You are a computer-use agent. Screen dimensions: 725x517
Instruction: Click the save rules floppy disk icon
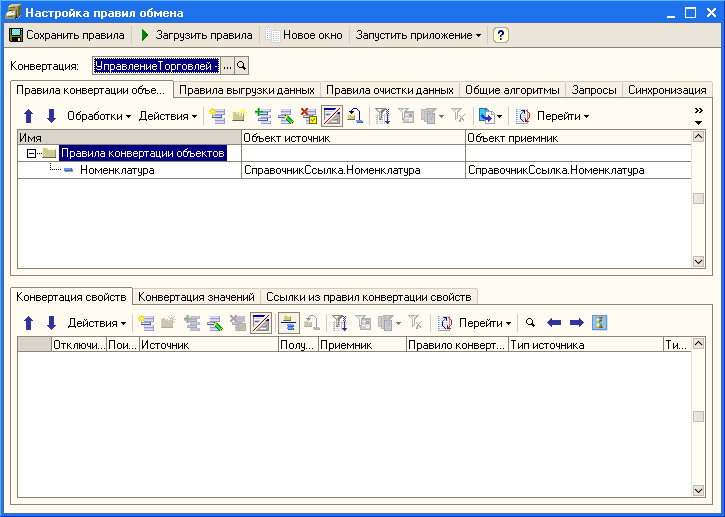16,35
